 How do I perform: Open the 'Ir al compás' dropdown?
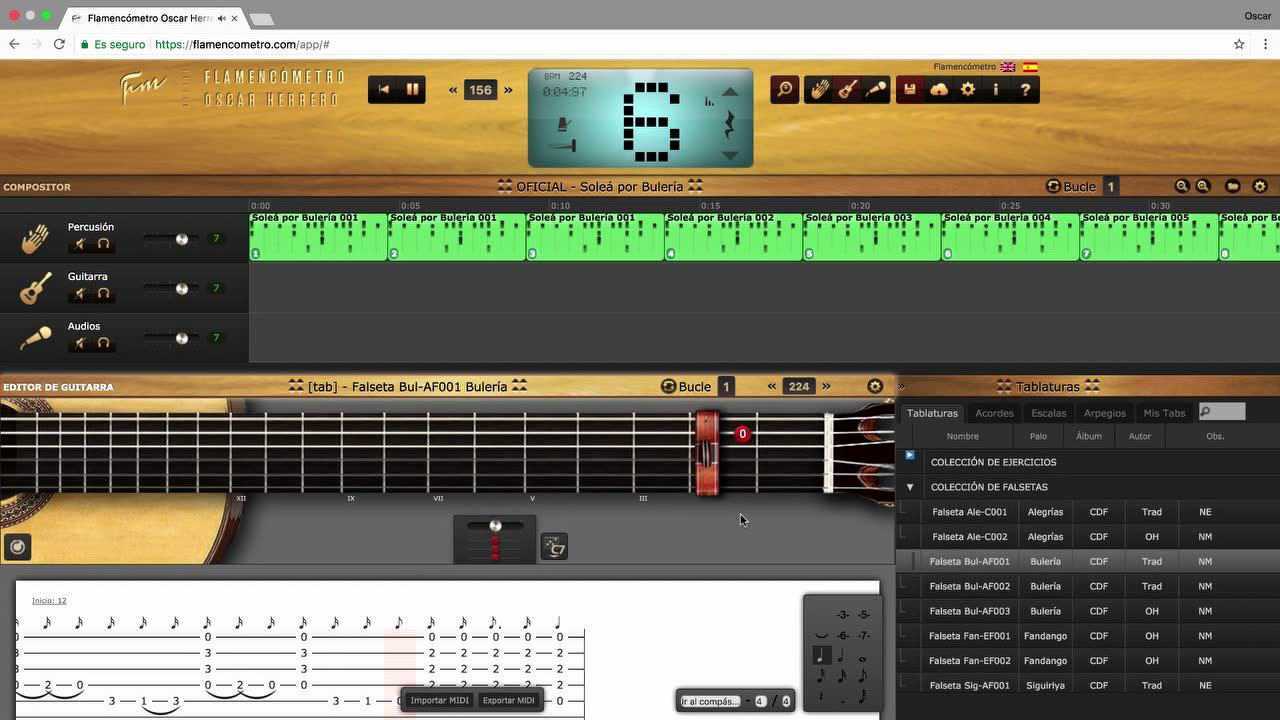[711, 701]
